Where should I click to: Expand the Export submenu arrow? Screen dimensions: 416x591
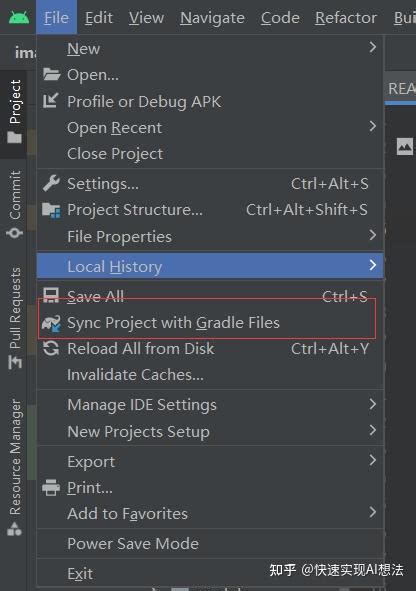[373, 460]
